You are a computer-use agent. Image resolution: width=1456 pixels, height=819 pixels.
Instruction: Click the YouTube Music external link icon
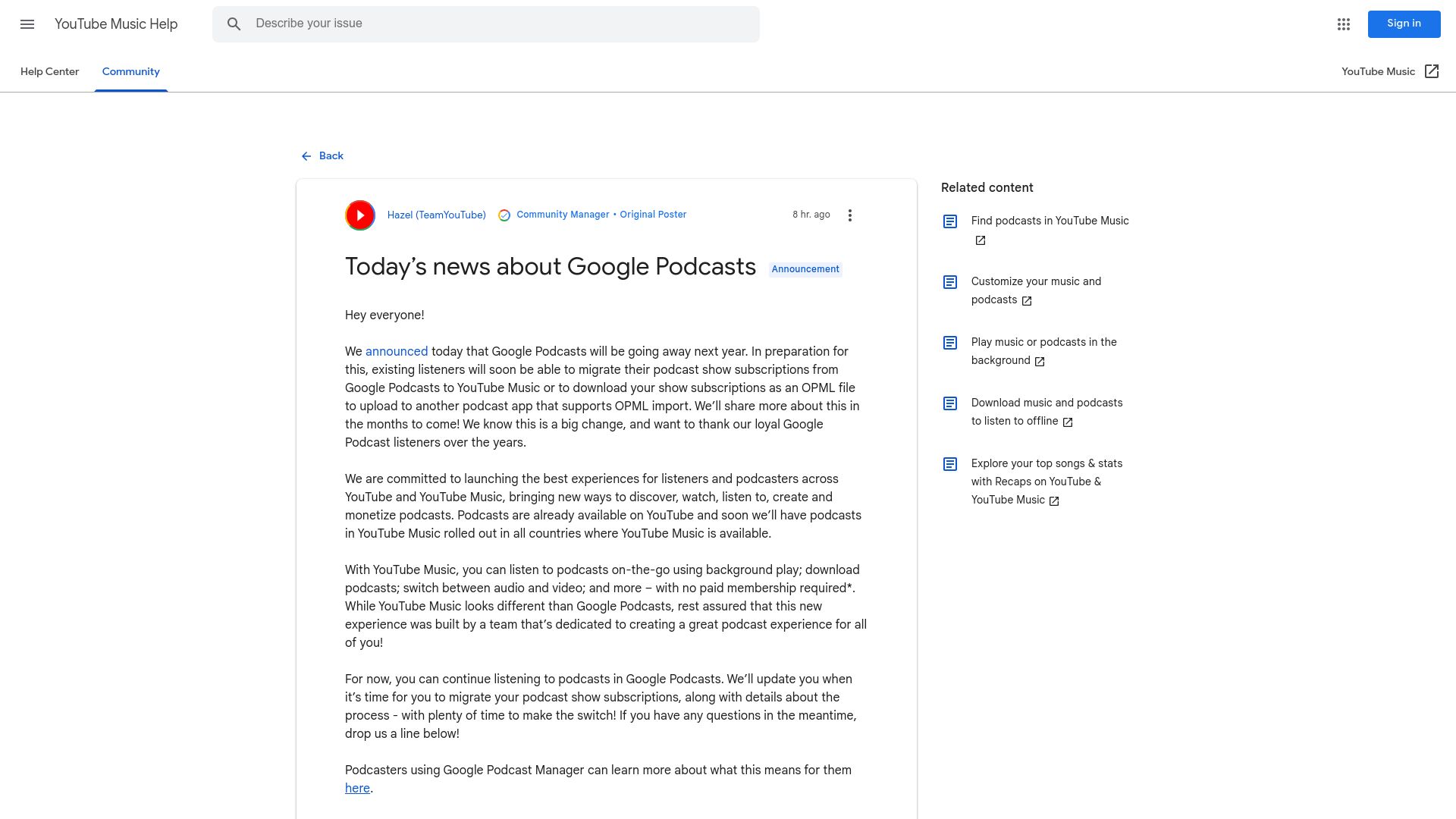pos(1432,71)
